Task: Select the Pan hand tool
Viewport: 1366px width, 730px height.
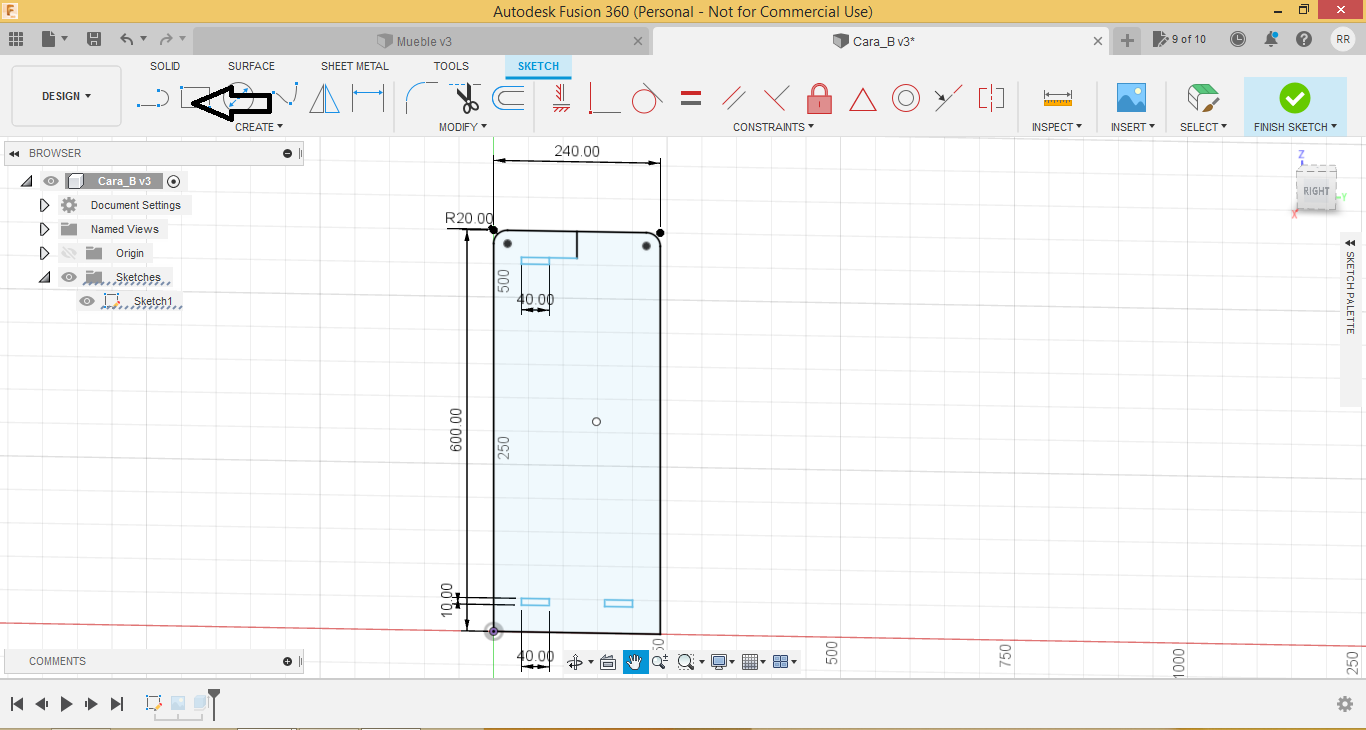Action: click(x=634, y=662)
